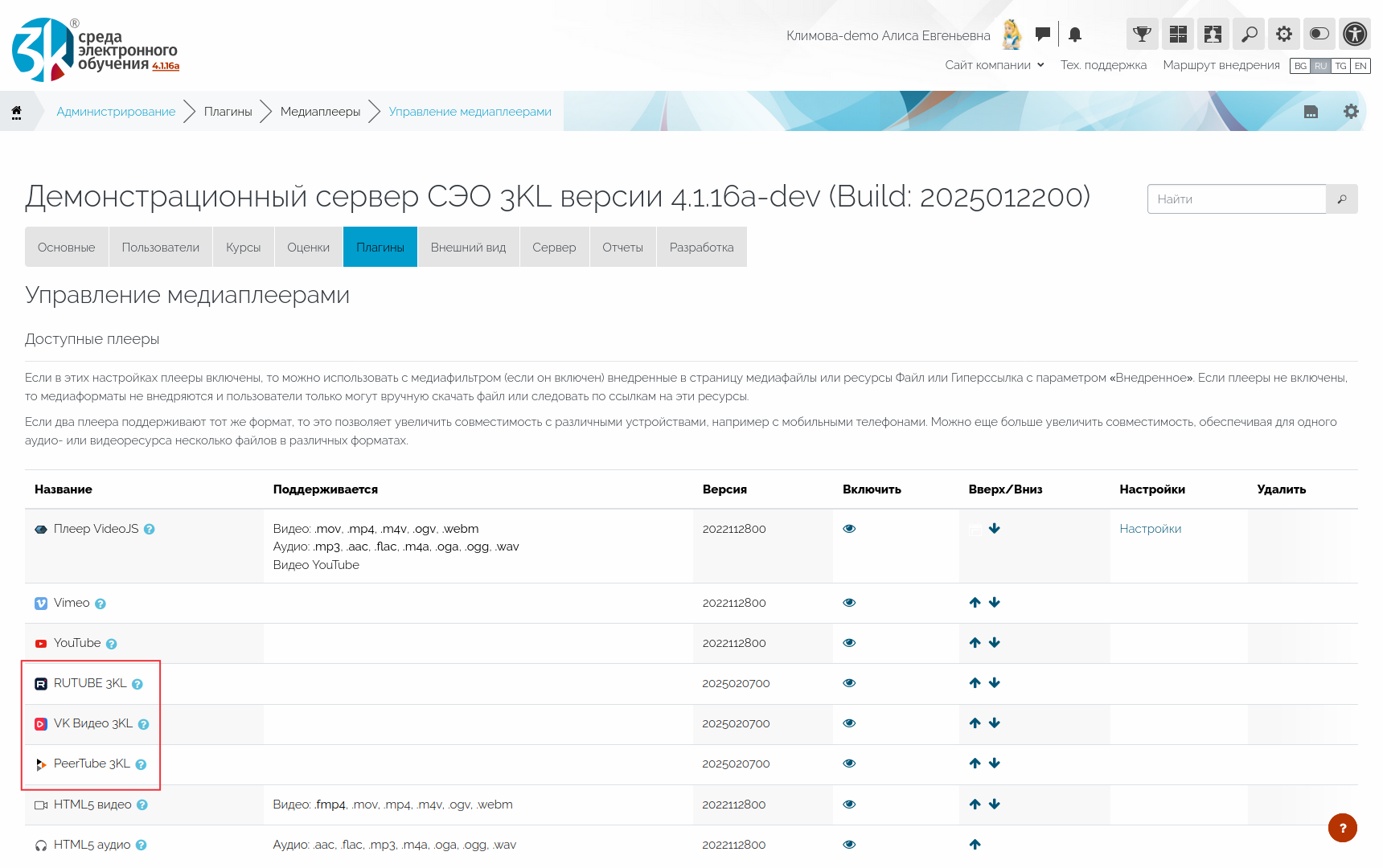The image size is (1383, 868).
Task: Open Настройки link for VideoJS player
Action: 1150,529
